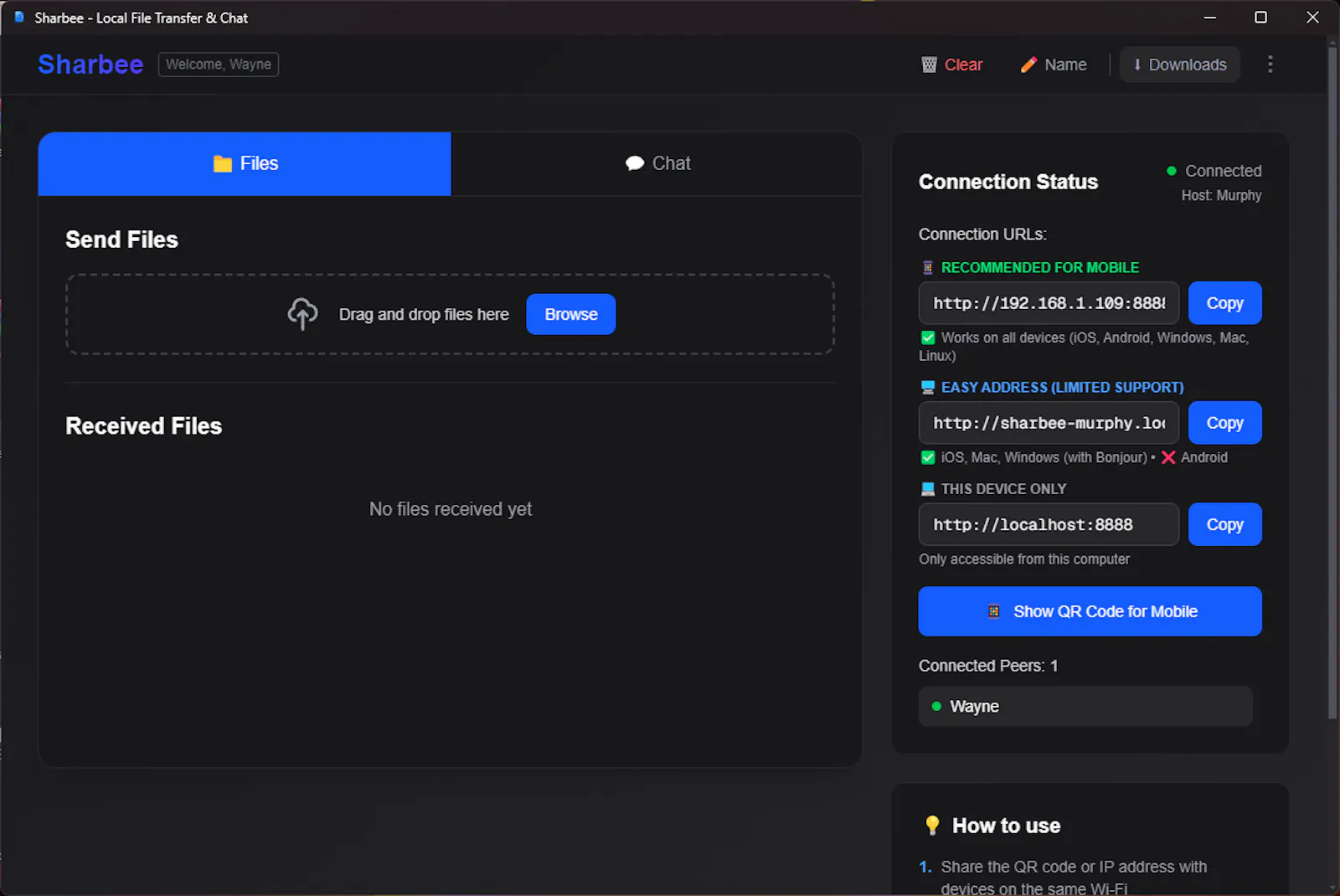Image resolution: width=1340 pixels, height=896 pixels.
Task: Click the http://sharbee-murphy URL field
Action: click(x=1049, y=423)
